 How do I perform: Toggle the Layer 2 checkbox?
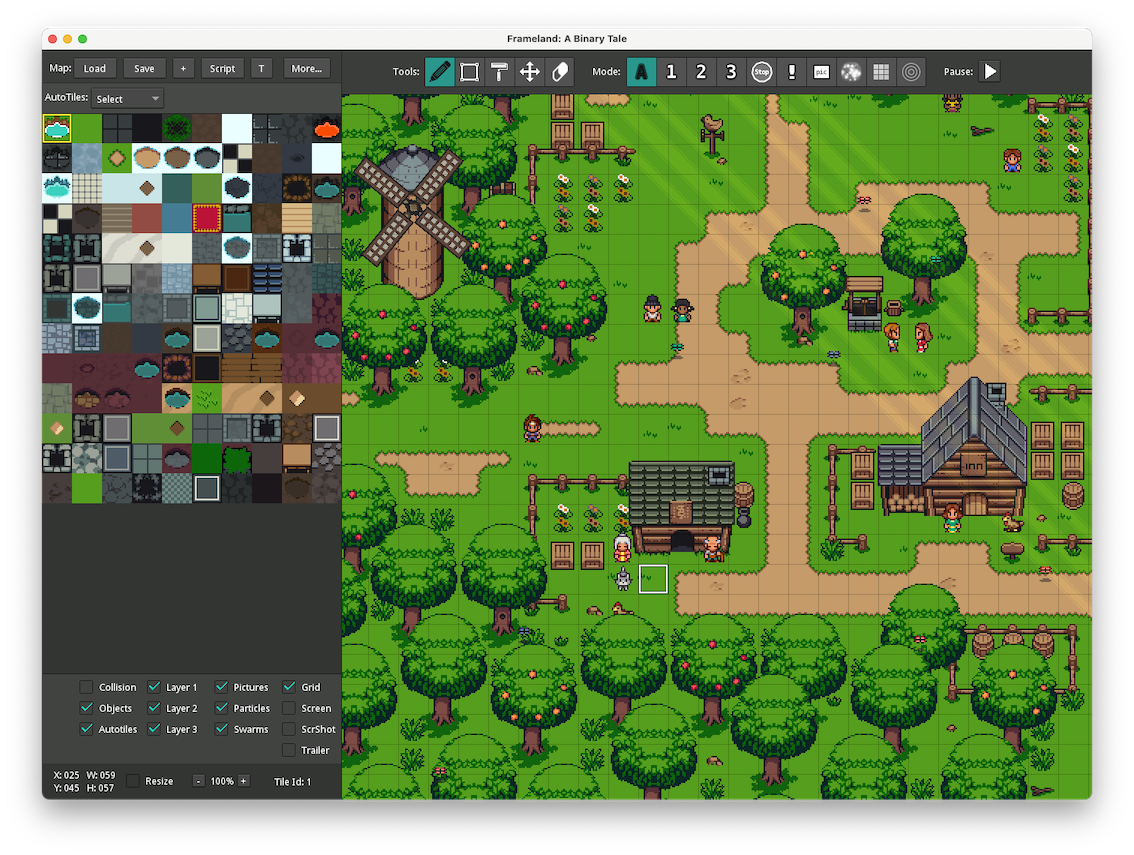point(154,708)
